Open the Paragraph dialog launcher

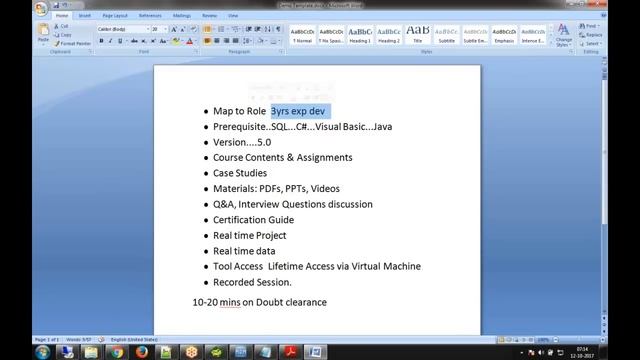tap(281, 52)
